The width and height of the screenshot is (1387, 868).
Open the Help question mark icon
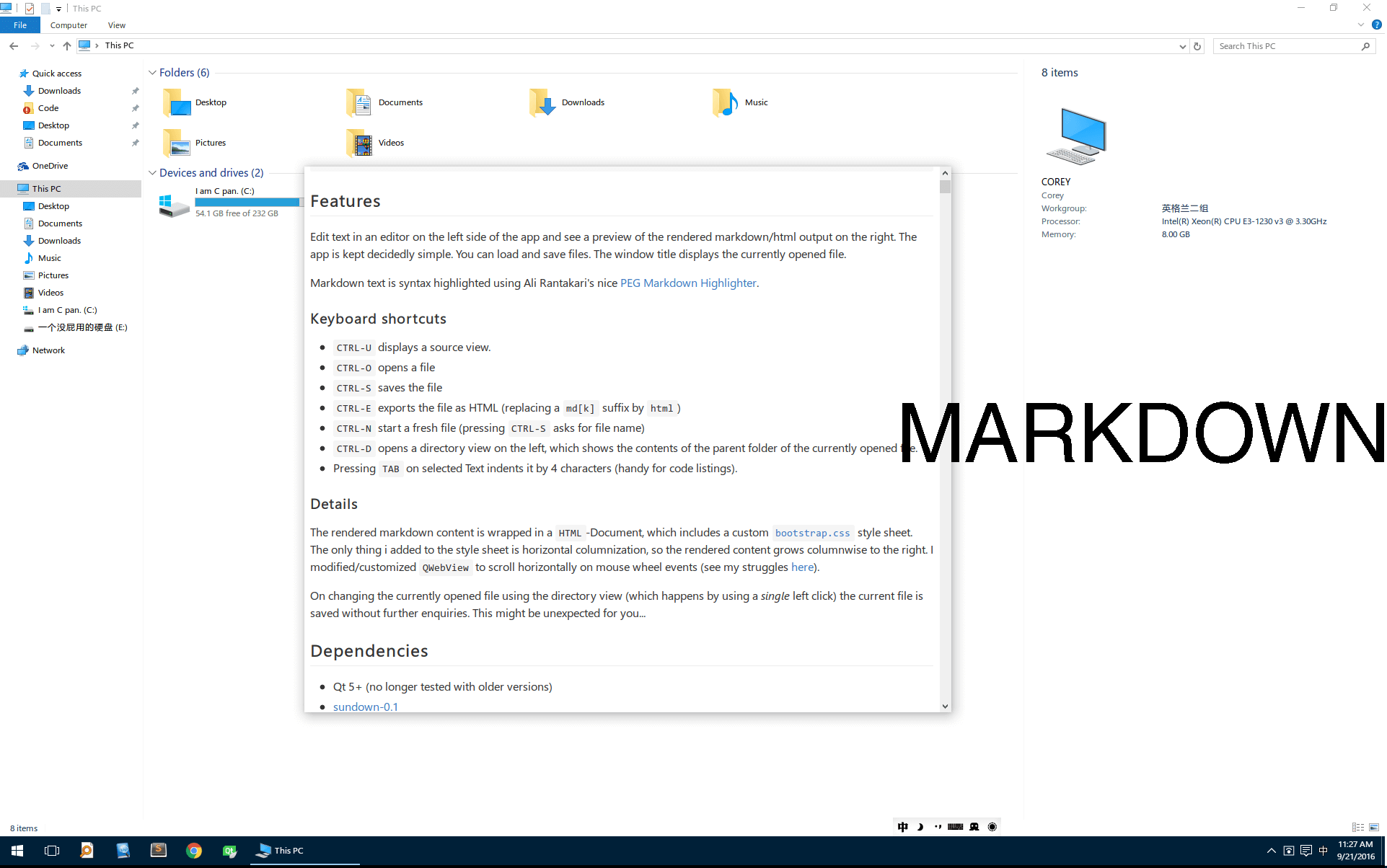click(x=1376, y=25)
